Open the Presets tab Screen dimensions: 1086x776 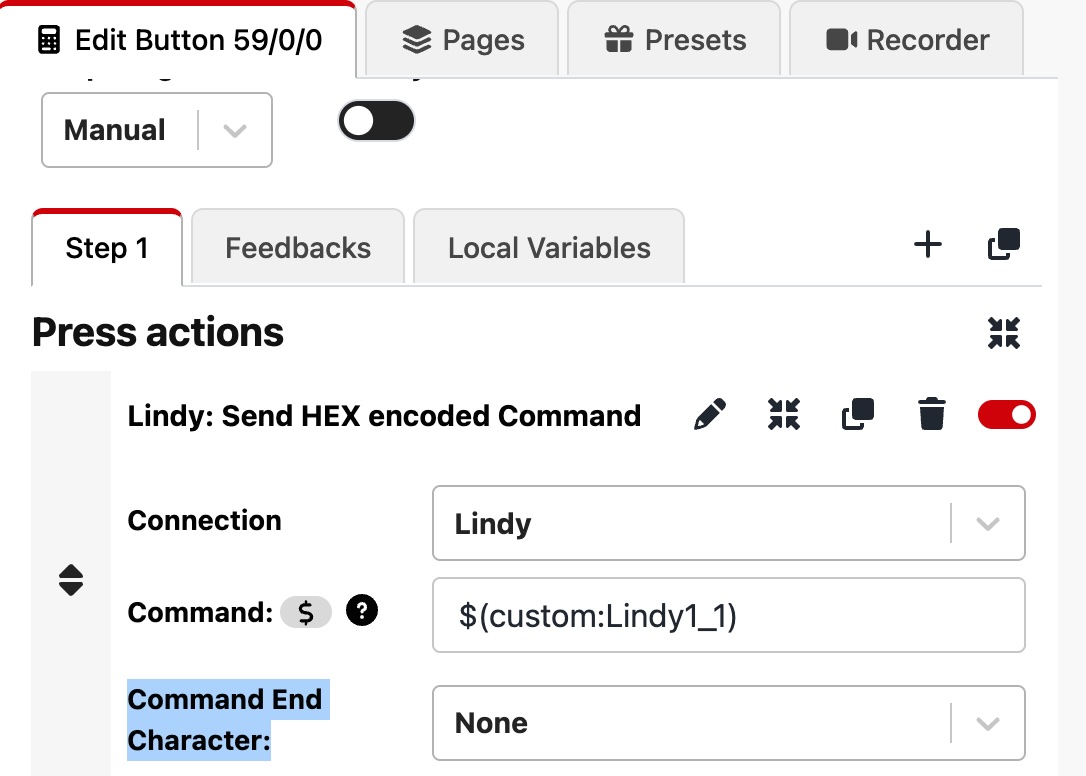(676, 40)
